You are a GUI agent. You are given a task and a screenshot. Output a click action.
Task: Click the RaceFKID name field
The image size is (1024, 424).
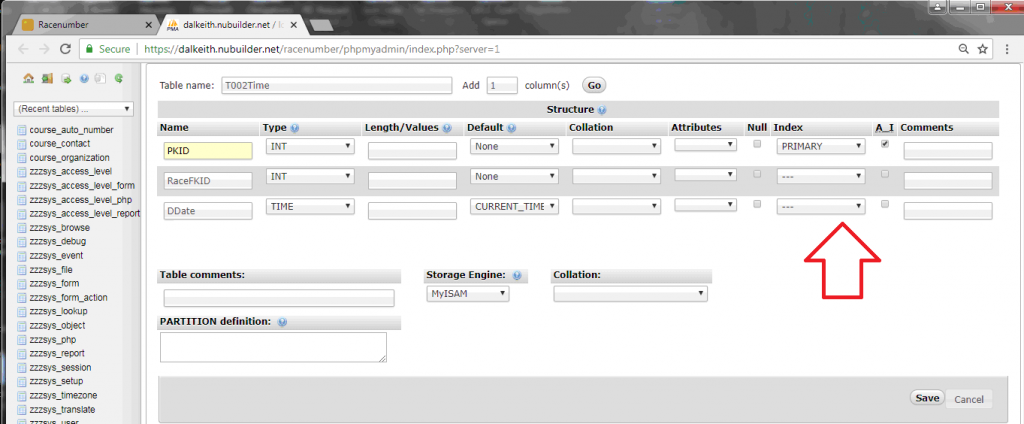coord(208,181)
